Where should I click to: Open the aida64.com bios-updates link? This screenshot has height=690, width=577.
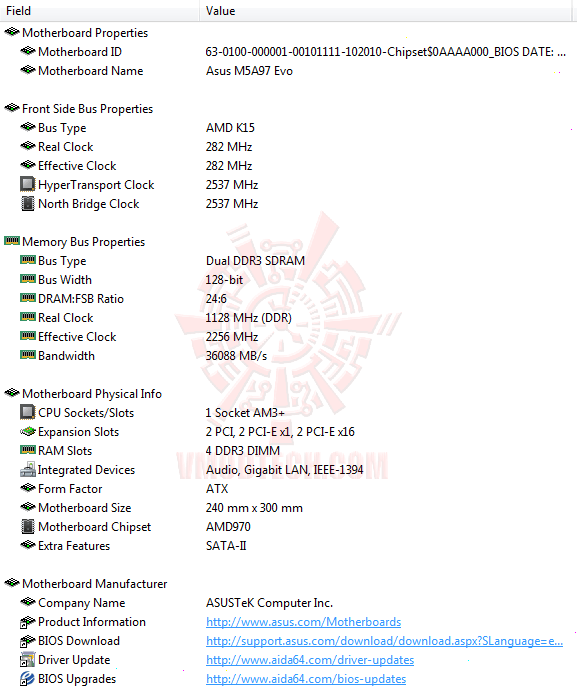(306, 679)
